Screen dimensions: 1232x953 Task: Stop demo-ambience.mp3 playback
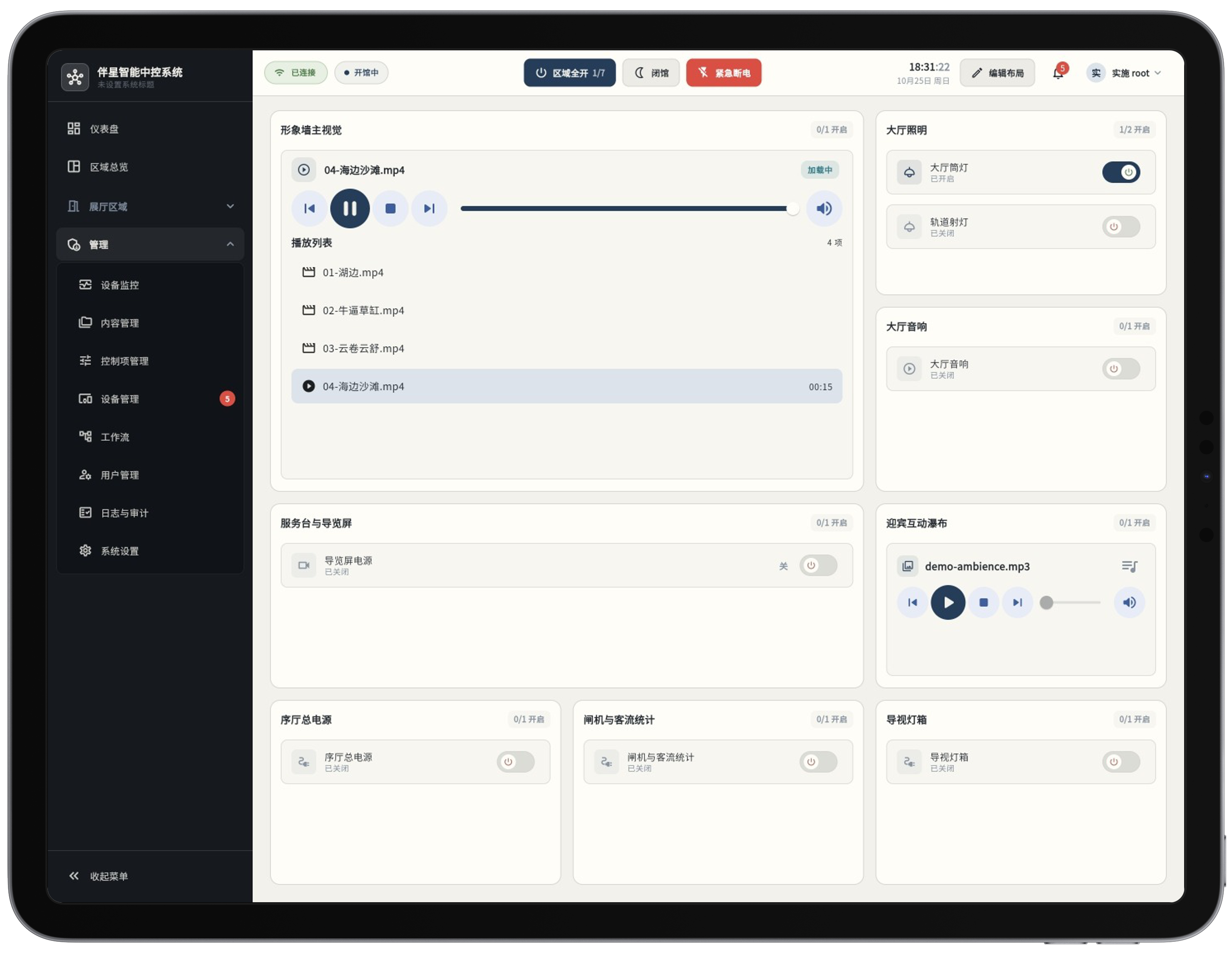pyautogui.click(x=983, y=602)
